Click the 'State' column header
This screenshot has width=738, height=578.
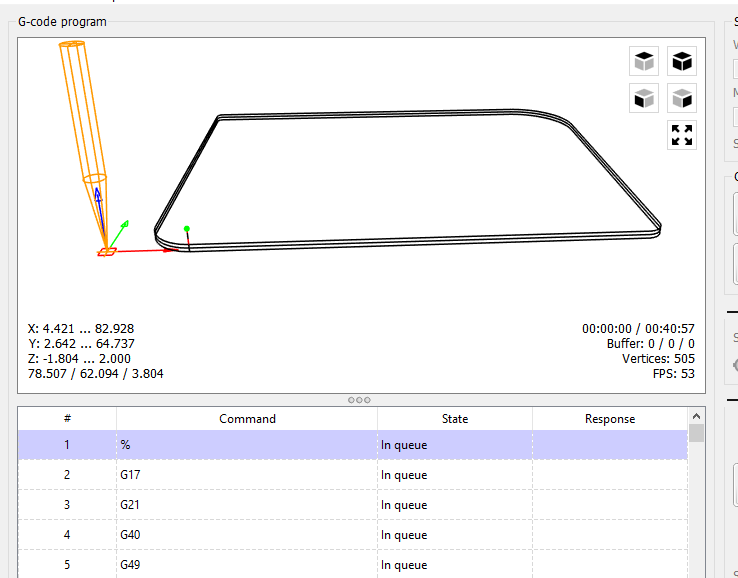tap(455, 418)
